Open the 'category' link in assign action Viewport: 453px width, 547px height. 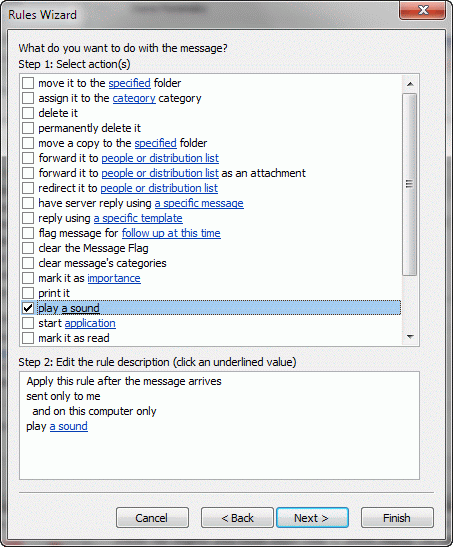(134, 99)
